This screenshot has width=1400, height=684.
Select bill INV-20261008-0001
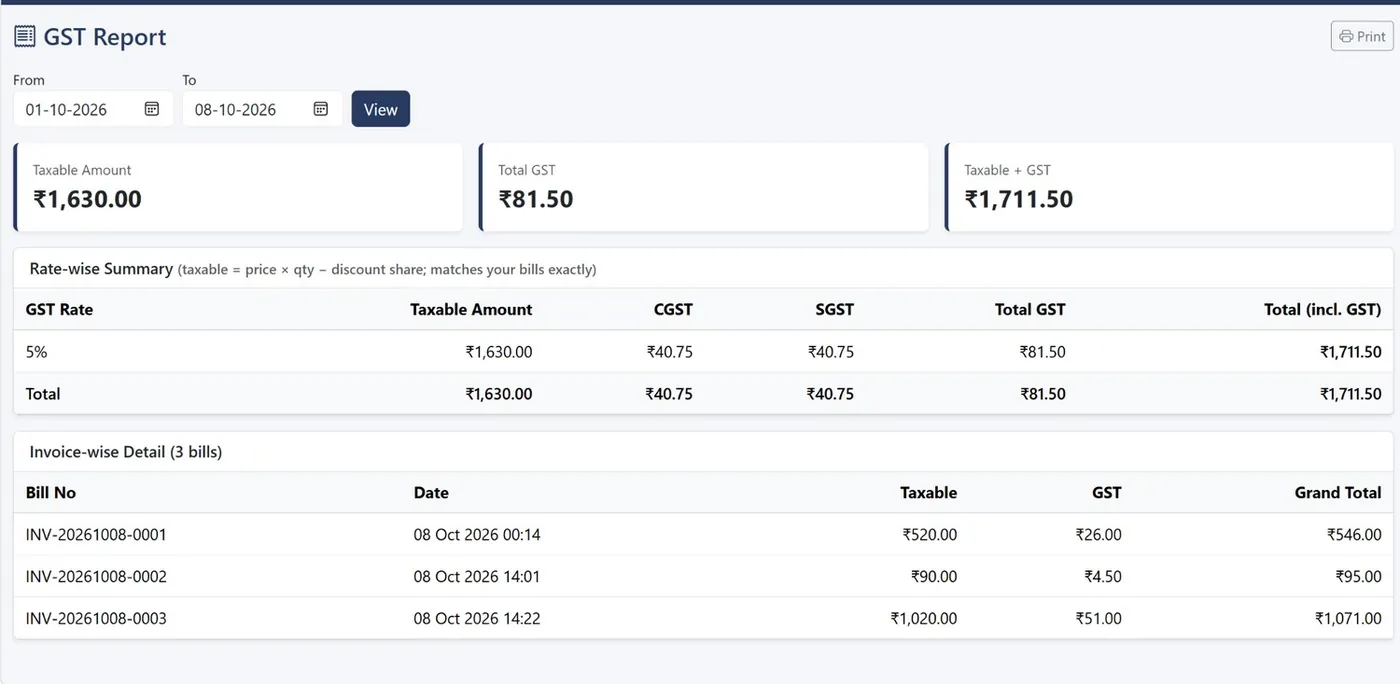pos(96,535)
